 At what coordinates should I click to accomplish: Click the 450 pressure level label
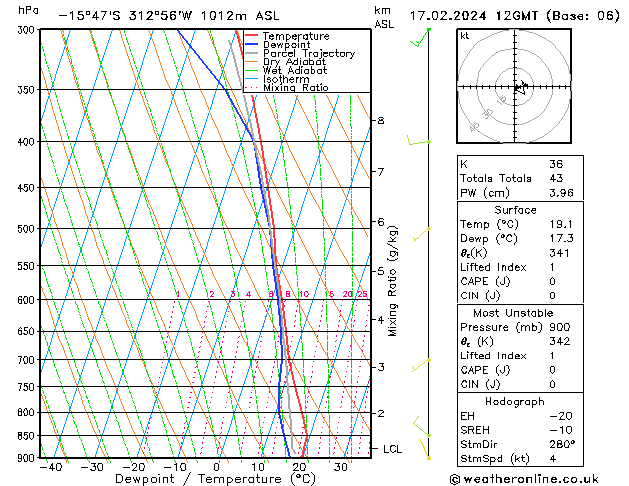28,188
